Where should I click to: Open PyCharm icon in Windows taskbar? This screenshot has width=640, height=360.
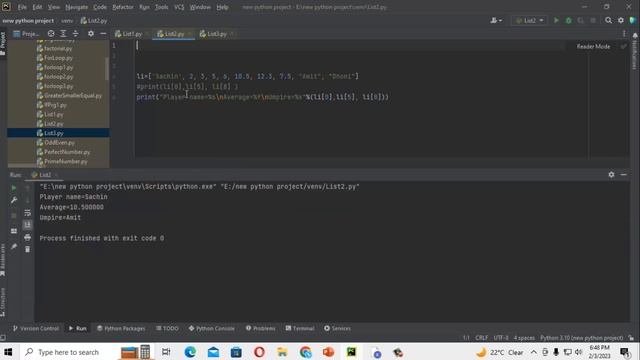(x=351, y=352)
